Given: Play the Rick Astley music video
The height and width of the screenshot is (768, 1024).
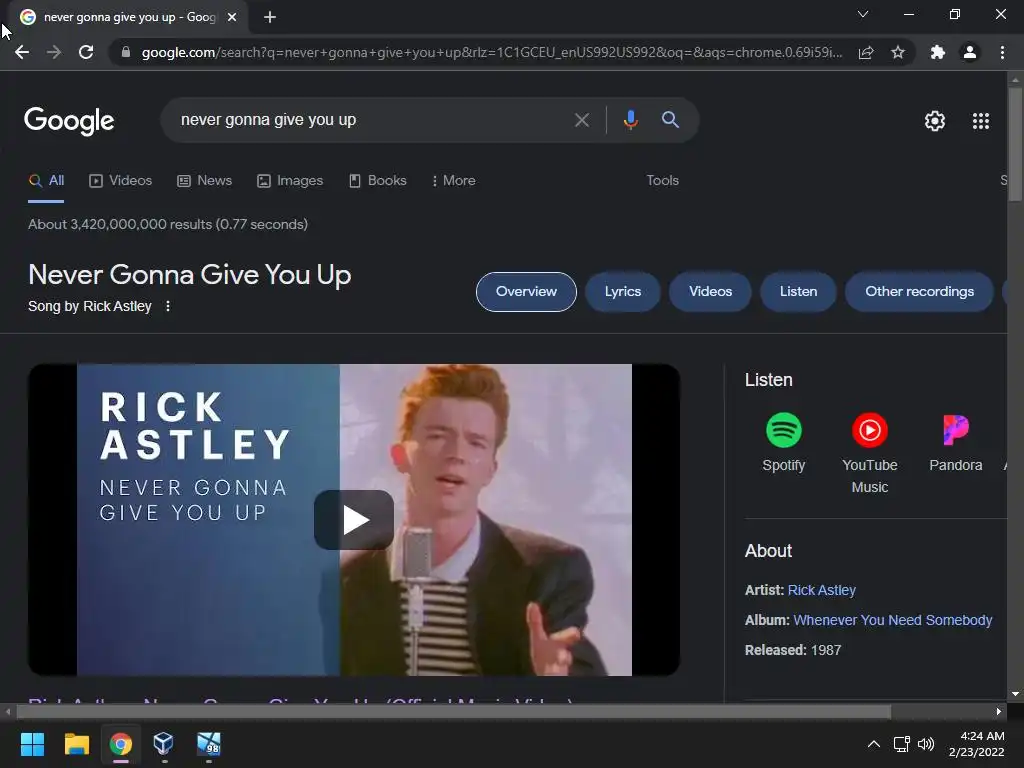Looking at the screenshot, I should (354, 520).
